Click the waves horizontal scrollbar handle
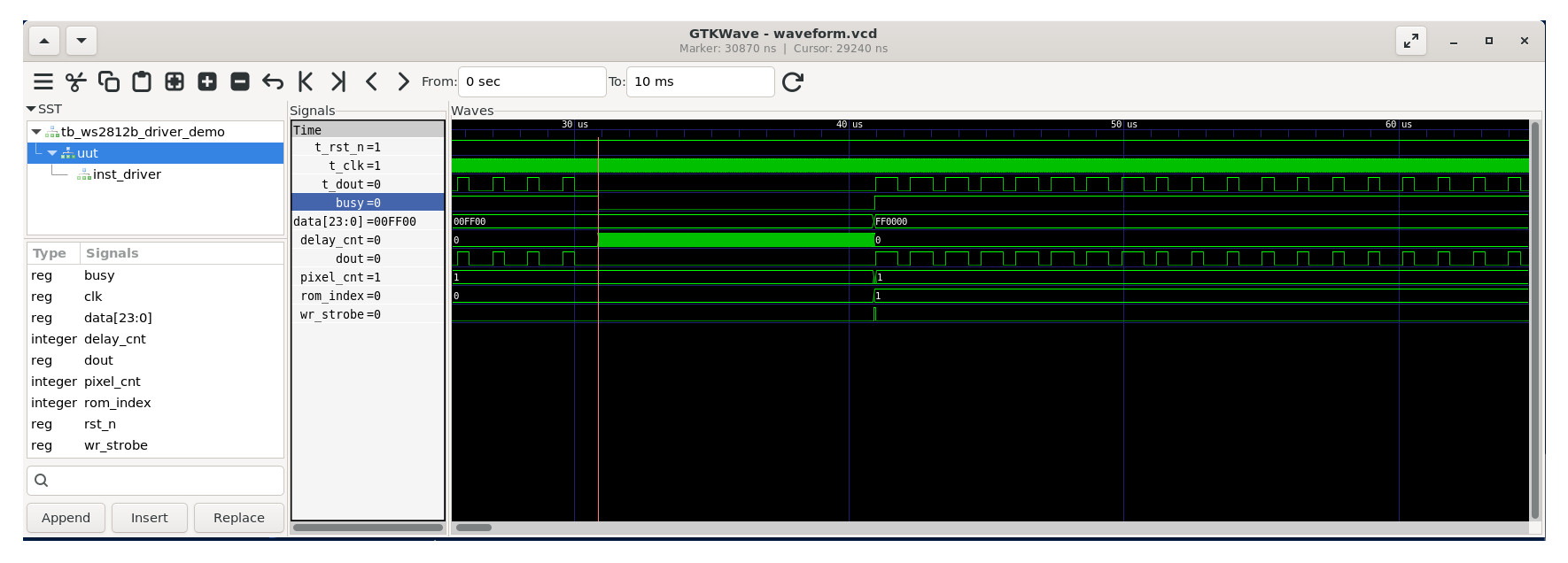Image resolution: width=1568 pixels, height=563 pixels. (474, 528)
